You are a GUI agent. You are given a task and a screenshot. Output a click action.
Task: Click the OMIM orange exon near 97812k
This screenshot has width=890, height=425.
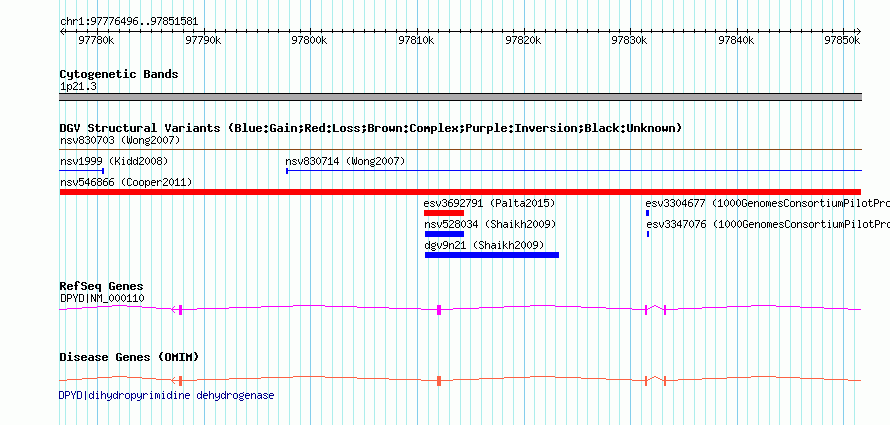(439, 381)
